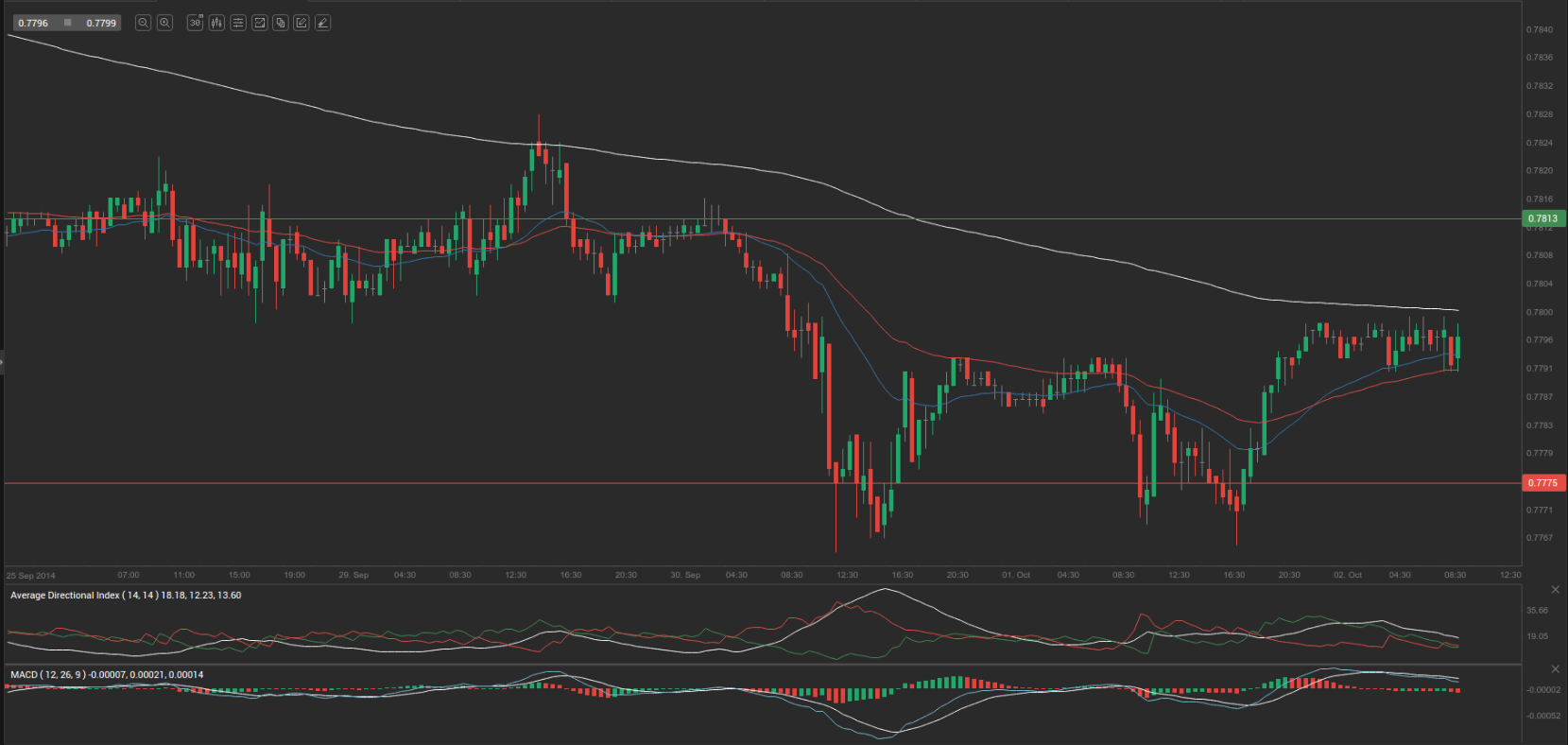
Task: Click the 02. Oct date on time axis
Action: tap(1347, 575)
